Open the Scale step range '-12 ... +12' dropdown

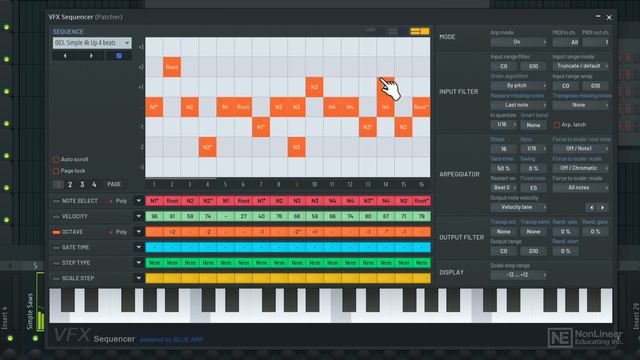click(x=519, y=275)
